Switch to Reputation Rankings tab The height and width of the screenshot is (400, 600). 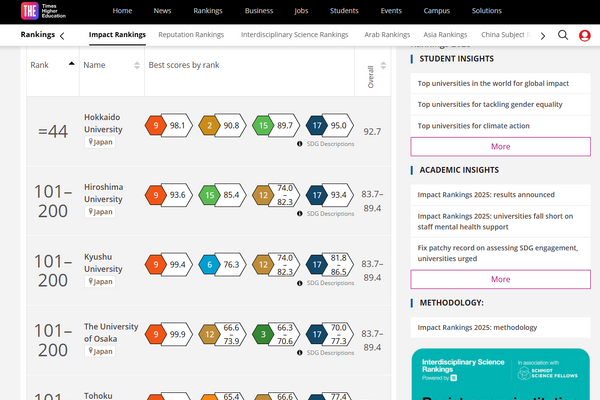tap(191, 35)
